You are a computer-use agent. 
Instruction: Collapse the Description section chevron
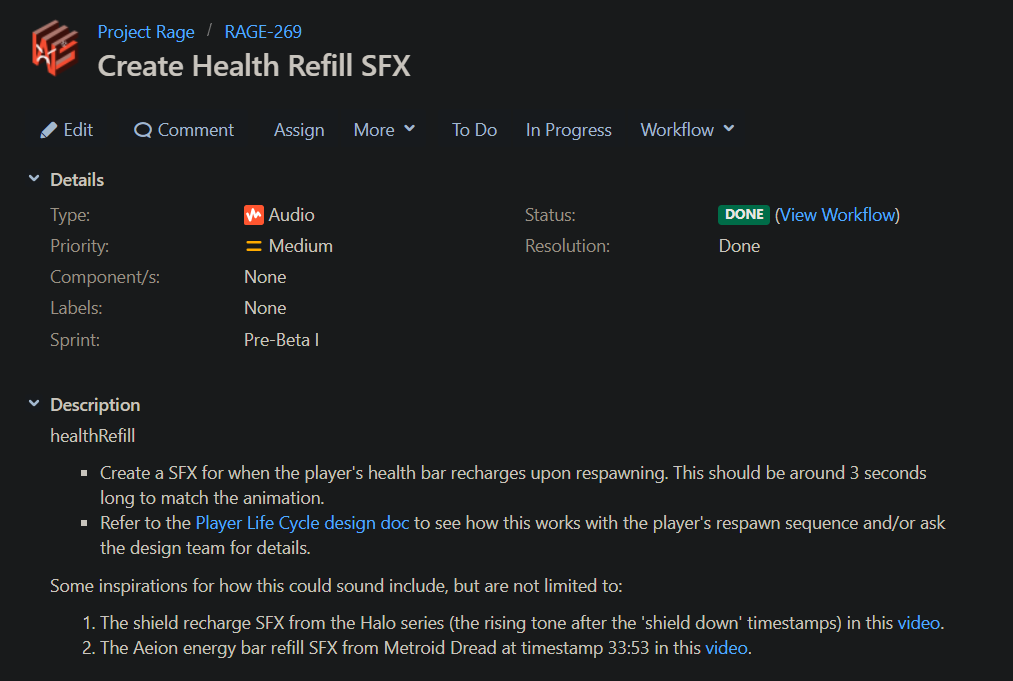tap(34, 403)
